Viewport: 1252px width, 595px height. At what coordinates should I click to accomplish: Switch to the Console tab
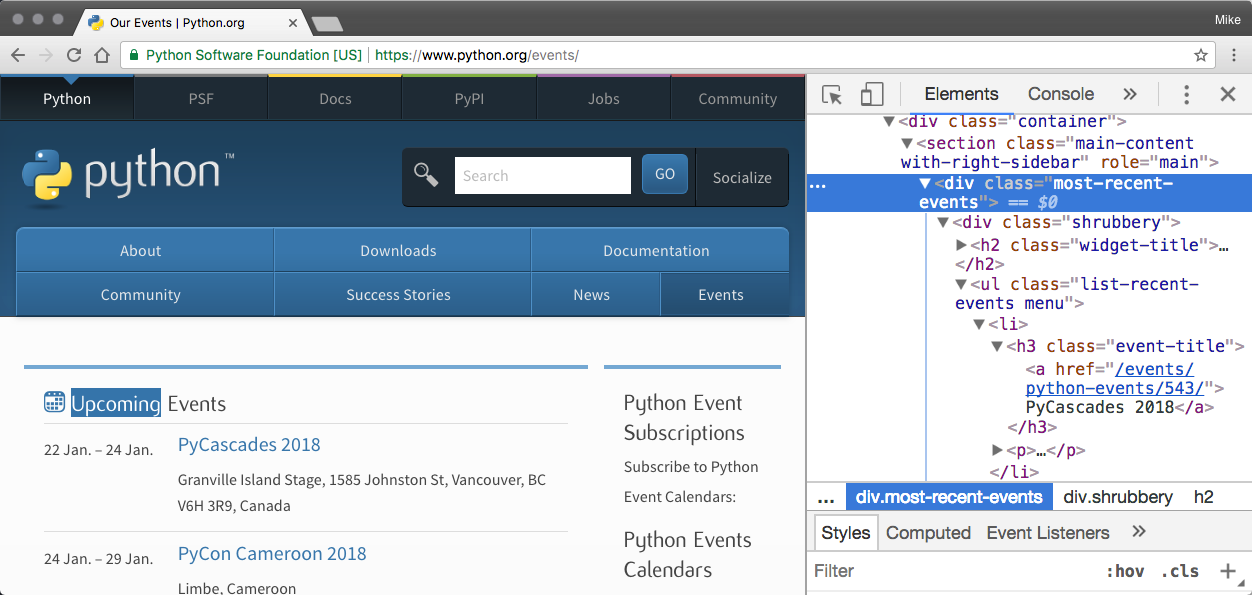click(x=1060, y=95)
